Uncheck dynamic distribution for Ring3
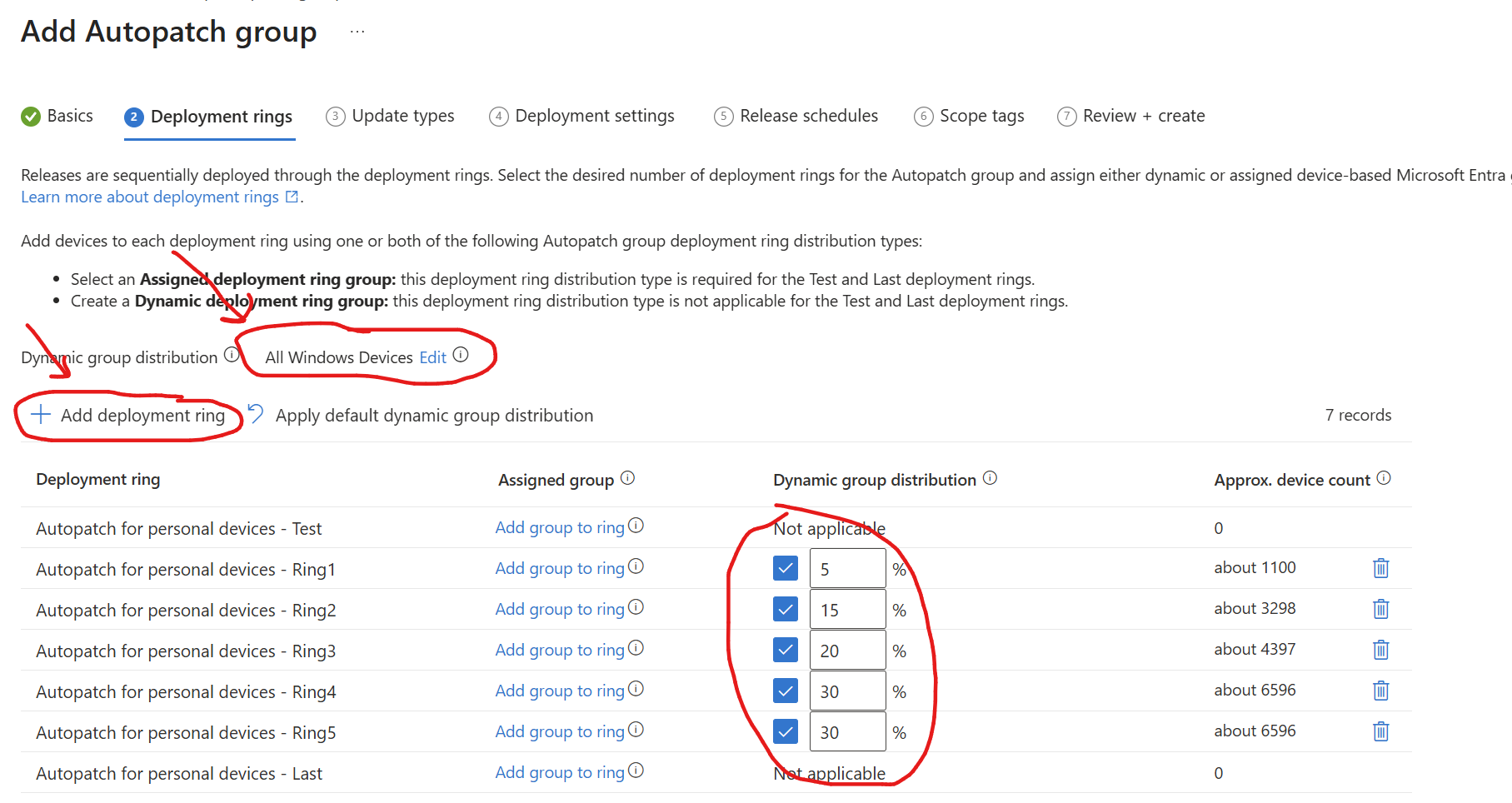The image size is (1512, 803). (x=786, y=650)
